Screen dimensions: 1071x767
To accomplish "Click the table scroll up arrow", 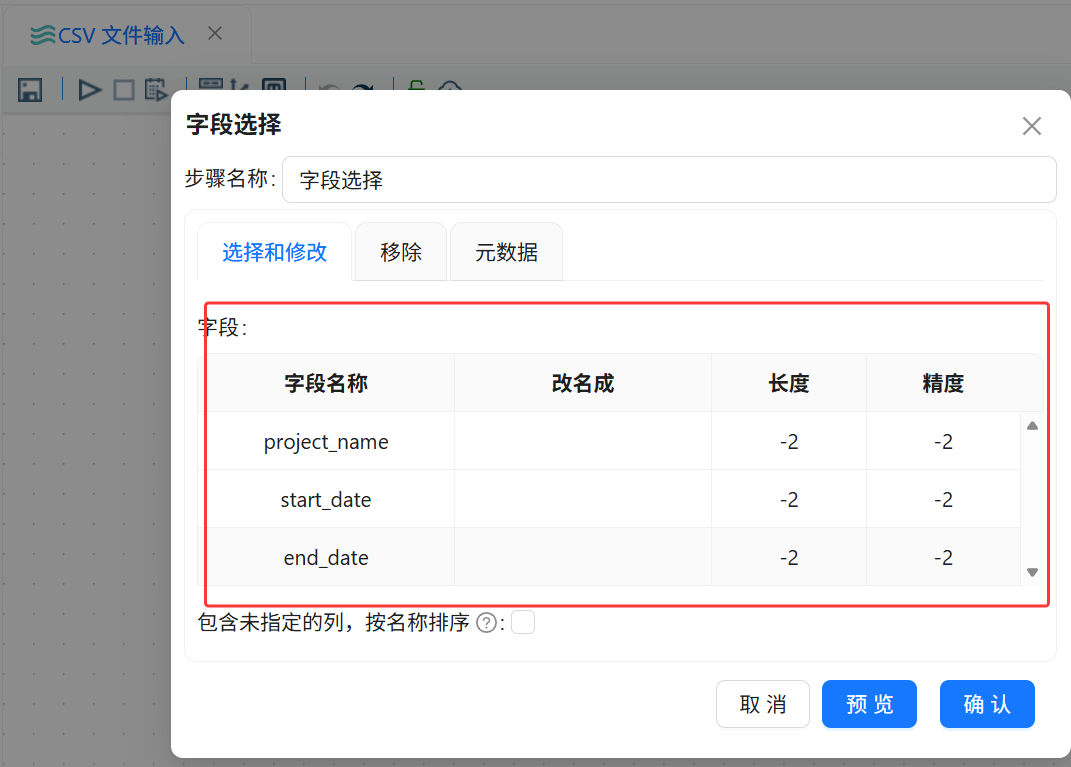I will pyautogui.click(x=1032, y=426).
